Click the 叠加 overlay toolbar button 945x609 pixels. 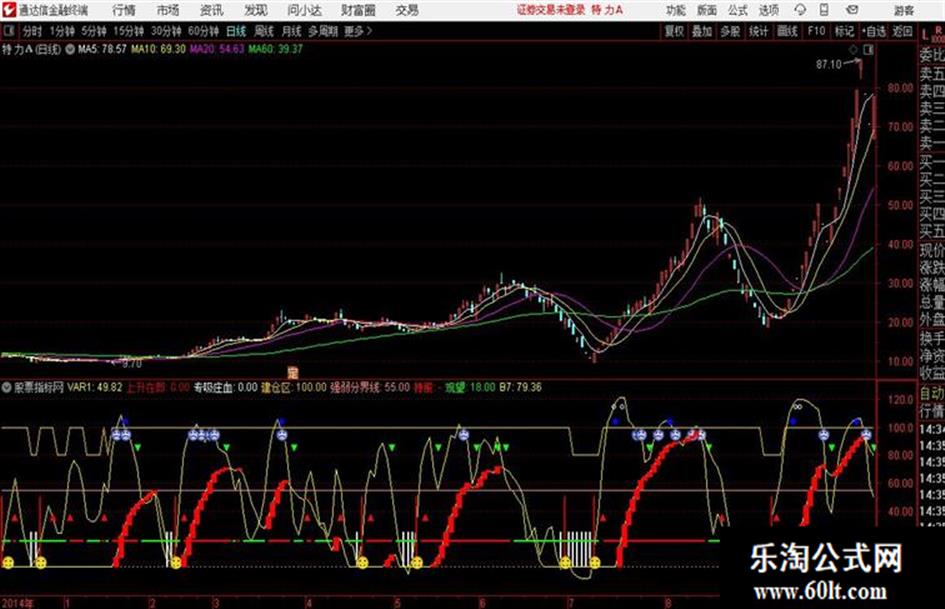[x=702, y=31]
